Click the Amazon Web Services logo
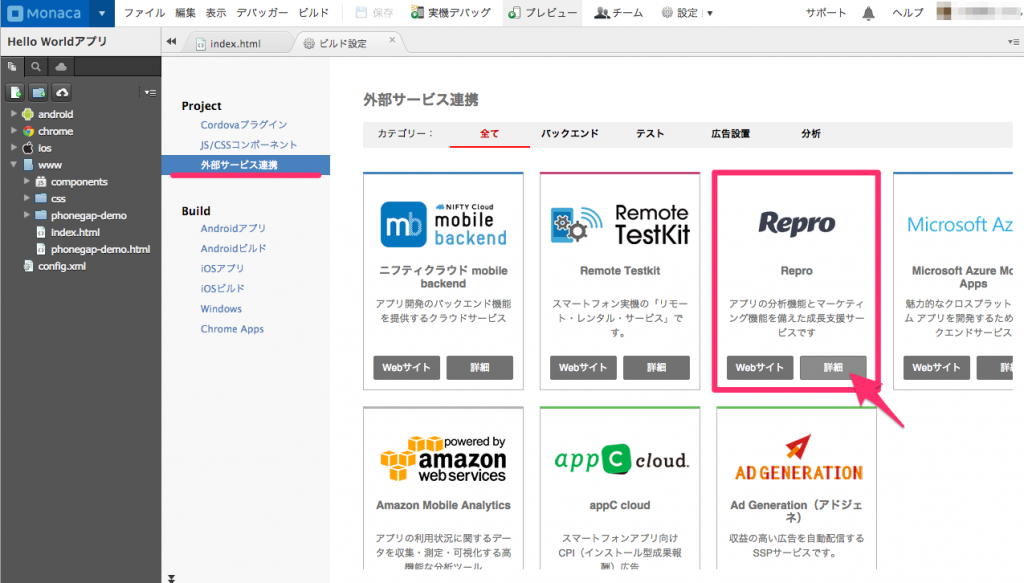1024x583 pixels. pos(443,459)
